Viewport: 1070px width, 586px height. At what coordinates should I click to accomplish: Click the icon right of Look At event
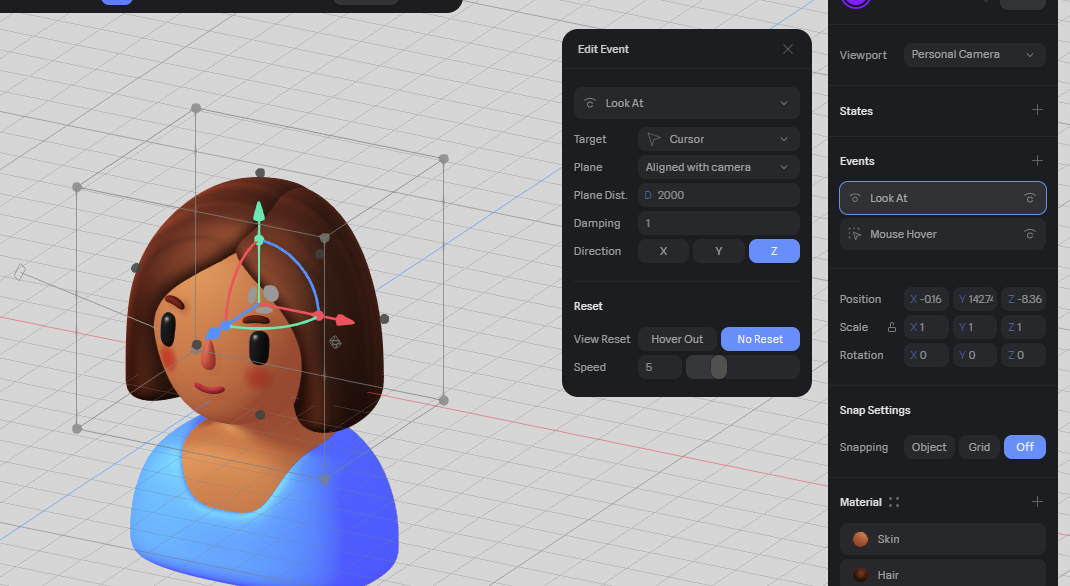tap(1030, 198)
